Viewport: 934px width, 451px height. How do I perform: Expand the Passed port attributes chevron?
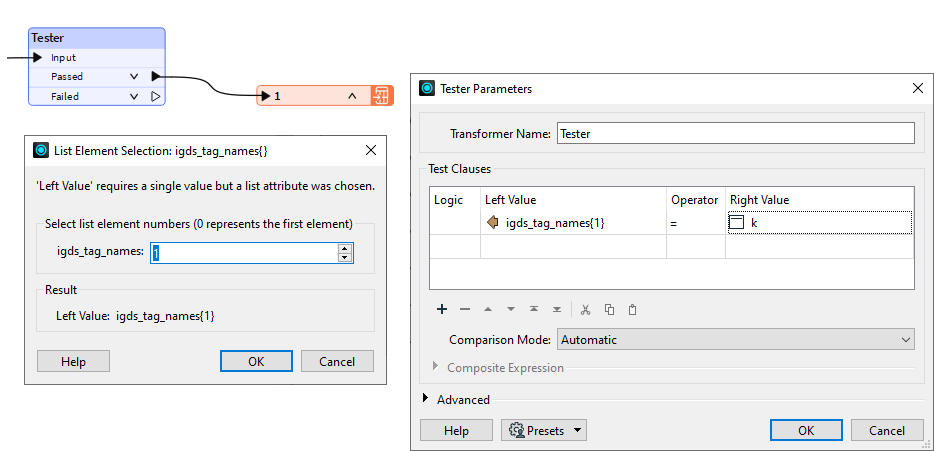tap(134, 76)
